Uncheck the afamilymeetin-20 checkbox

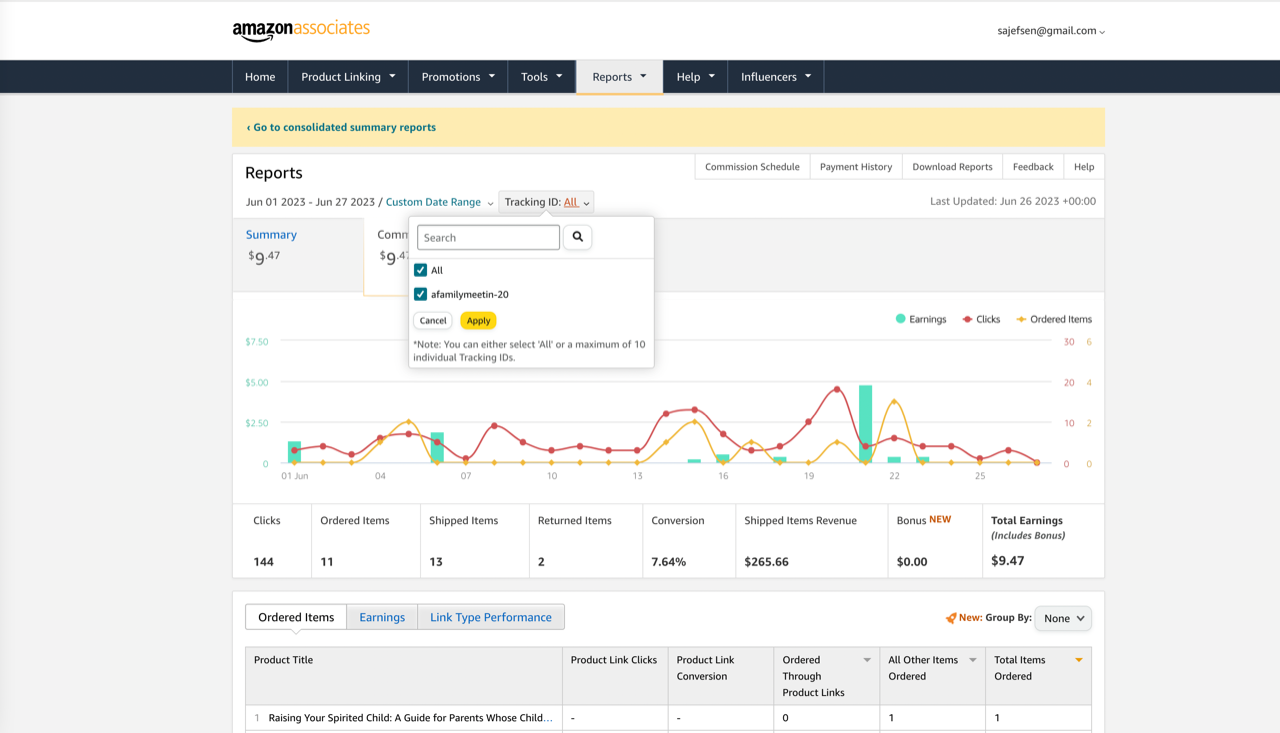[421, 294]
